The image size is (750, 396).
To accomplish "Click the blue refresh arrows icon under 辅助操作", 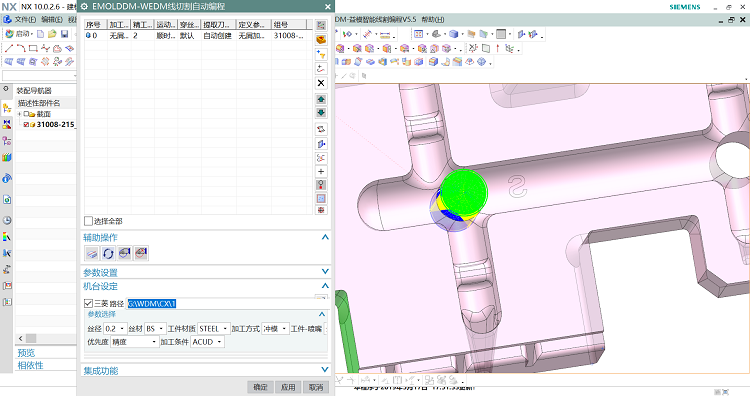I will pos(108,253).
